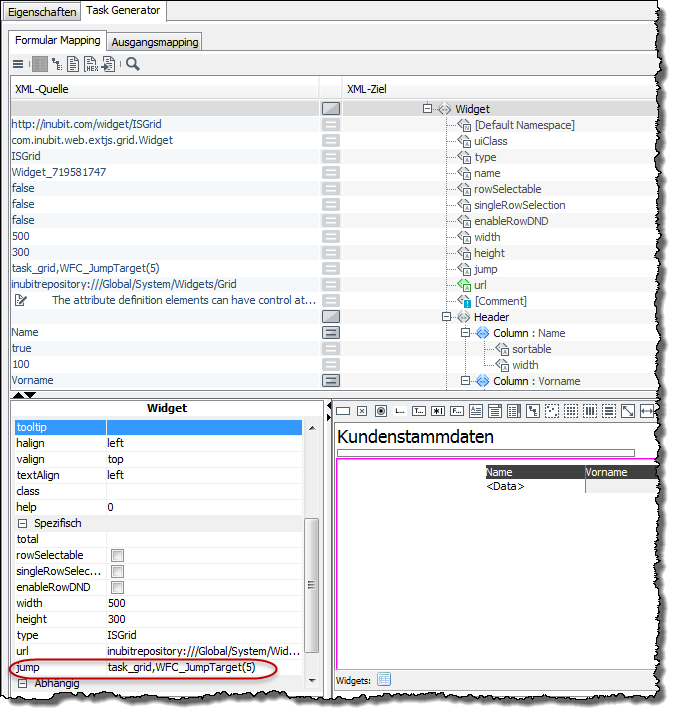The width and height of the screenshot is (677, 715).
Task: Select the tree widget tool in palette
Action: coord(532,411)
